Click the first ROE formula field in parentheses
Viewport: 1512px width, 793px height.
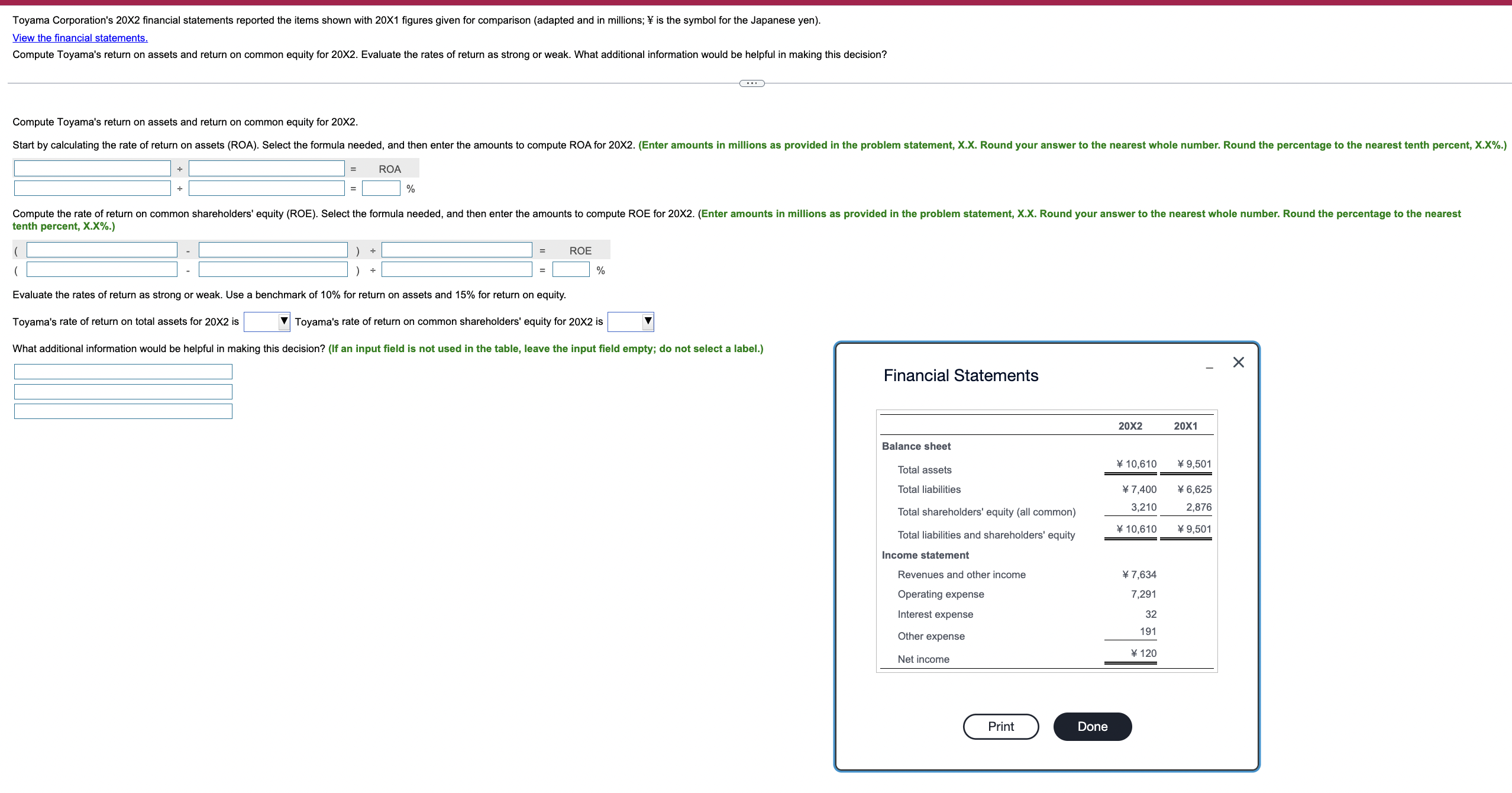pyautogui.click(x=101, y=250)
